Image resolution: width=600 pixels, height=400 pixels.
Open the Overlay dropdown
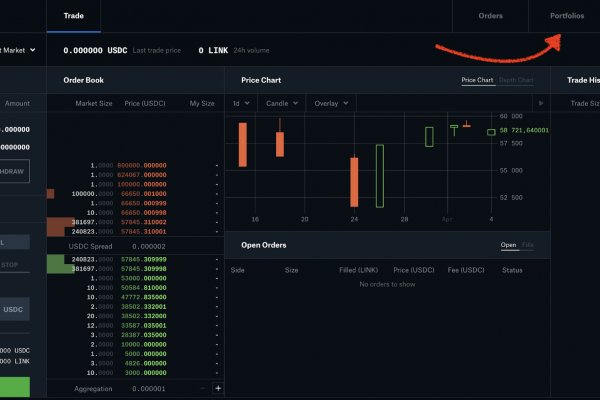point(330,103)
